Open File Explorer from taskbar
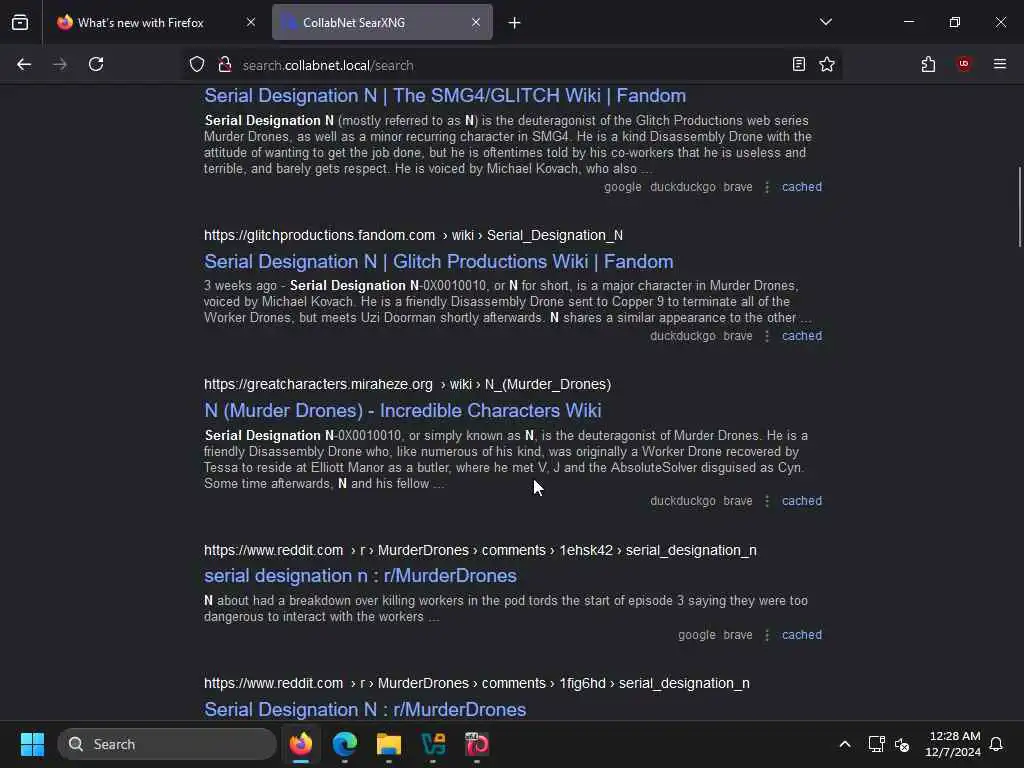The image size is (1024, 768). [x=389, y=744]
